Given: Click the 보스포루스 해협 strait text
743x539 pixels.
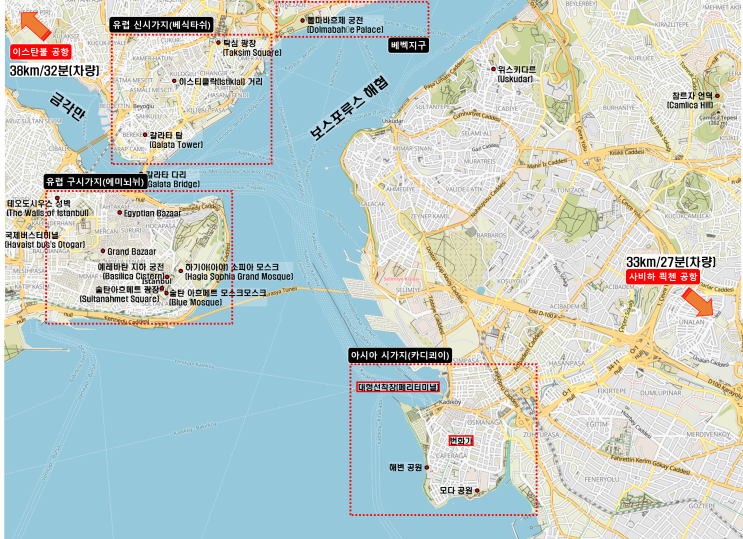Looking at the screenshot, I should point(350,107).
